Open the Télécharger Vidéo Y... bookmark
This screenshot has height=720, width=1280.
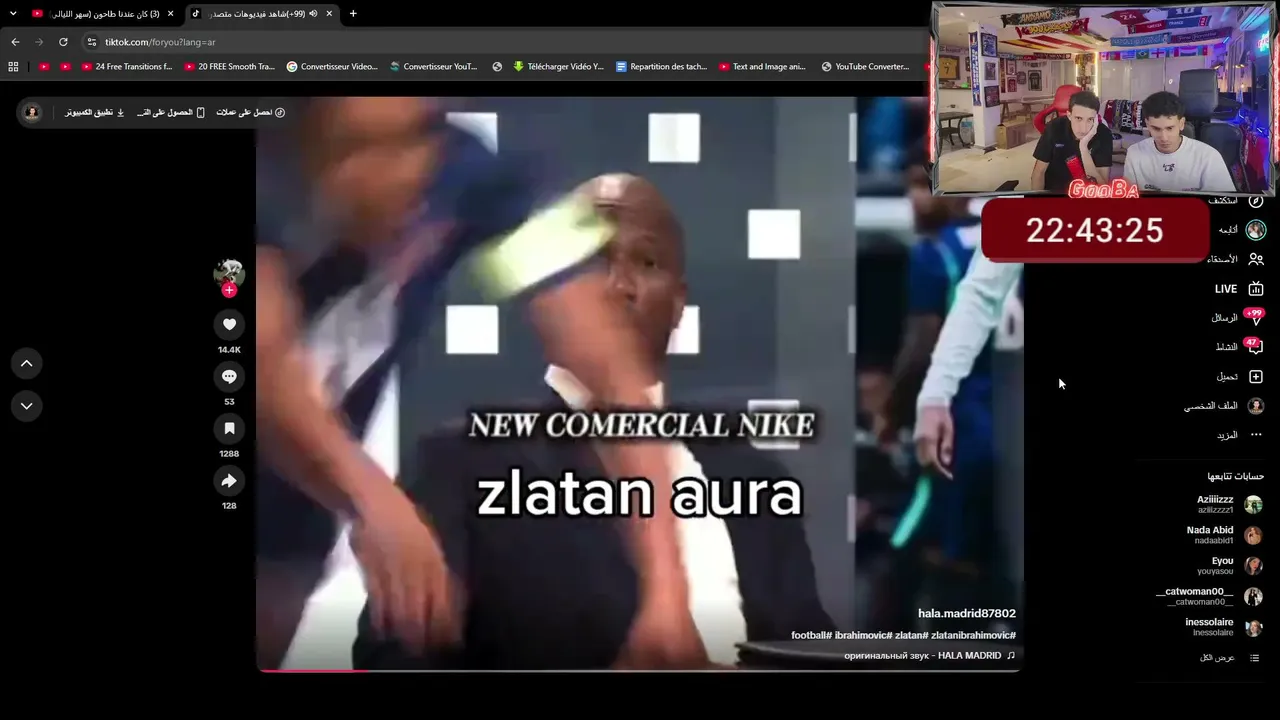[x=558, y=67]
